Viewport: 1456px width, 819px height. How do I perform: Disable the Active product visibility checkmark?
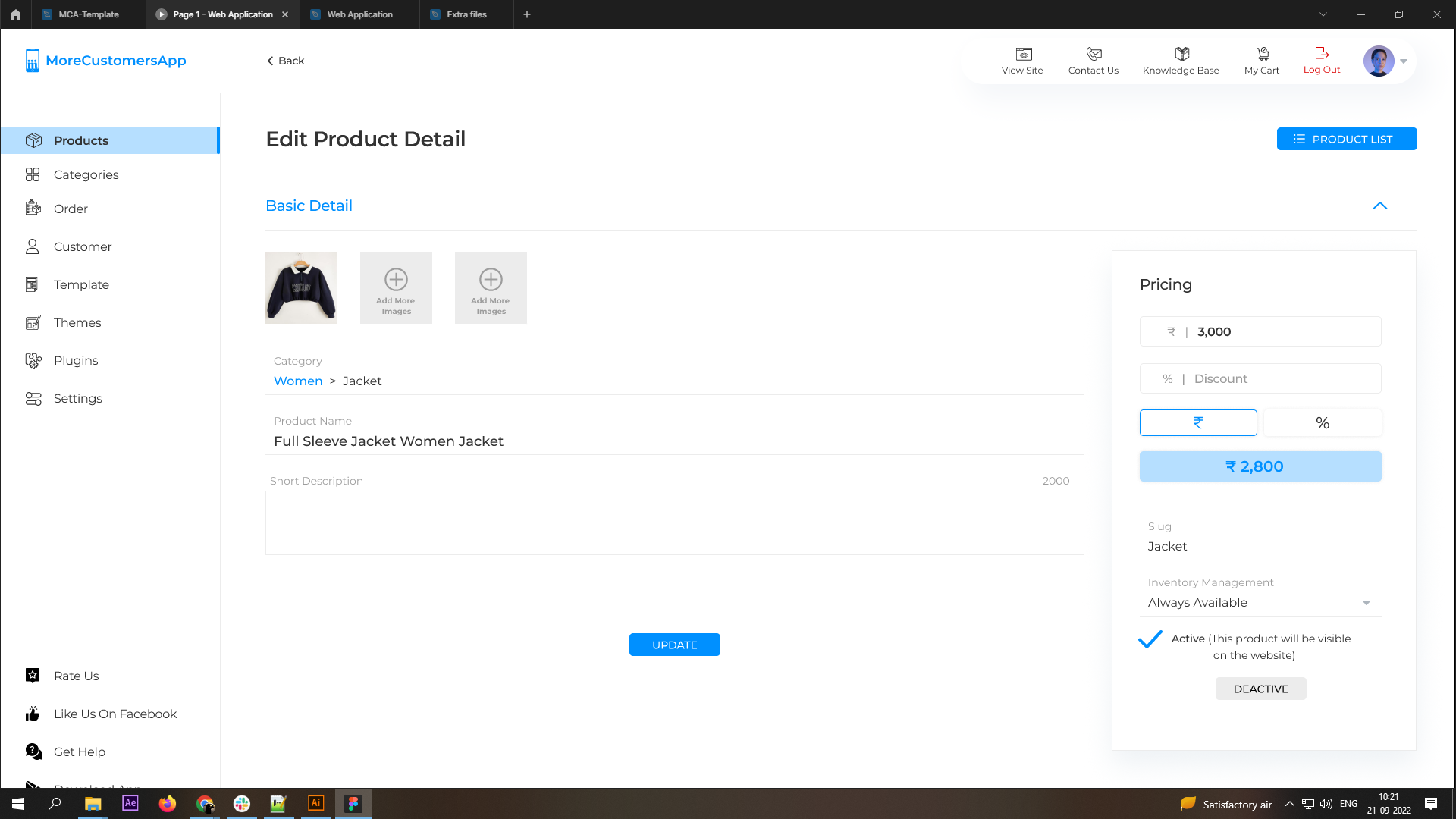(x=1150, y=640)
